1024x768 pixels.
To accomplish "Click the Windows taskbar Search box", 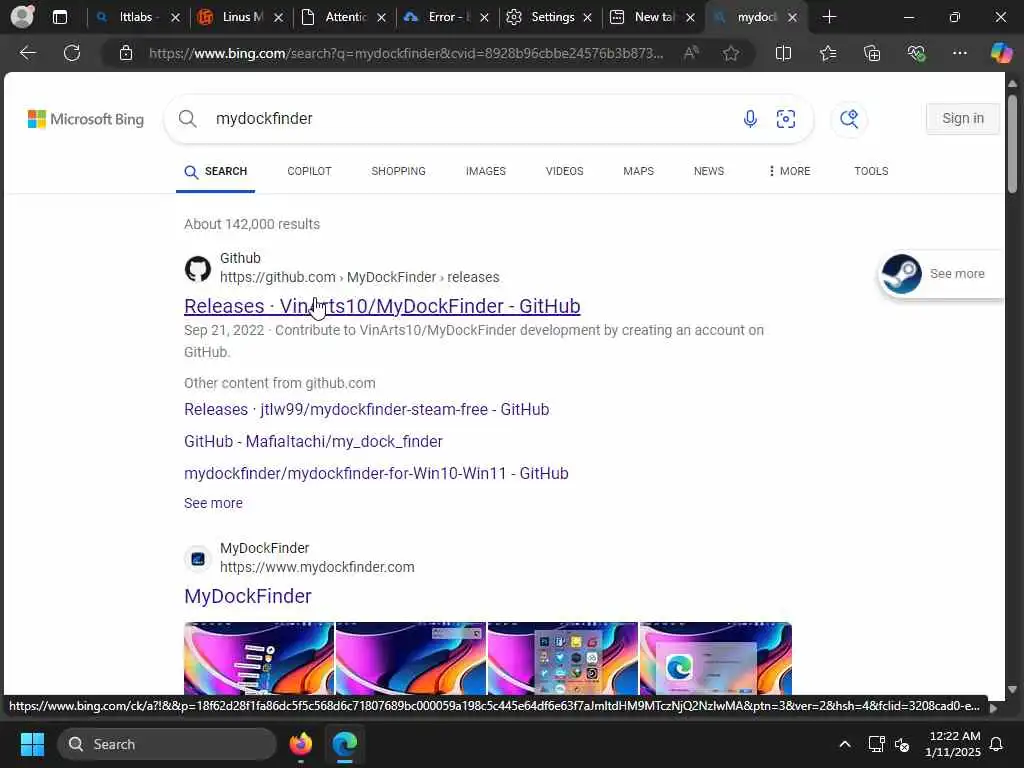I will coord(167,744).
